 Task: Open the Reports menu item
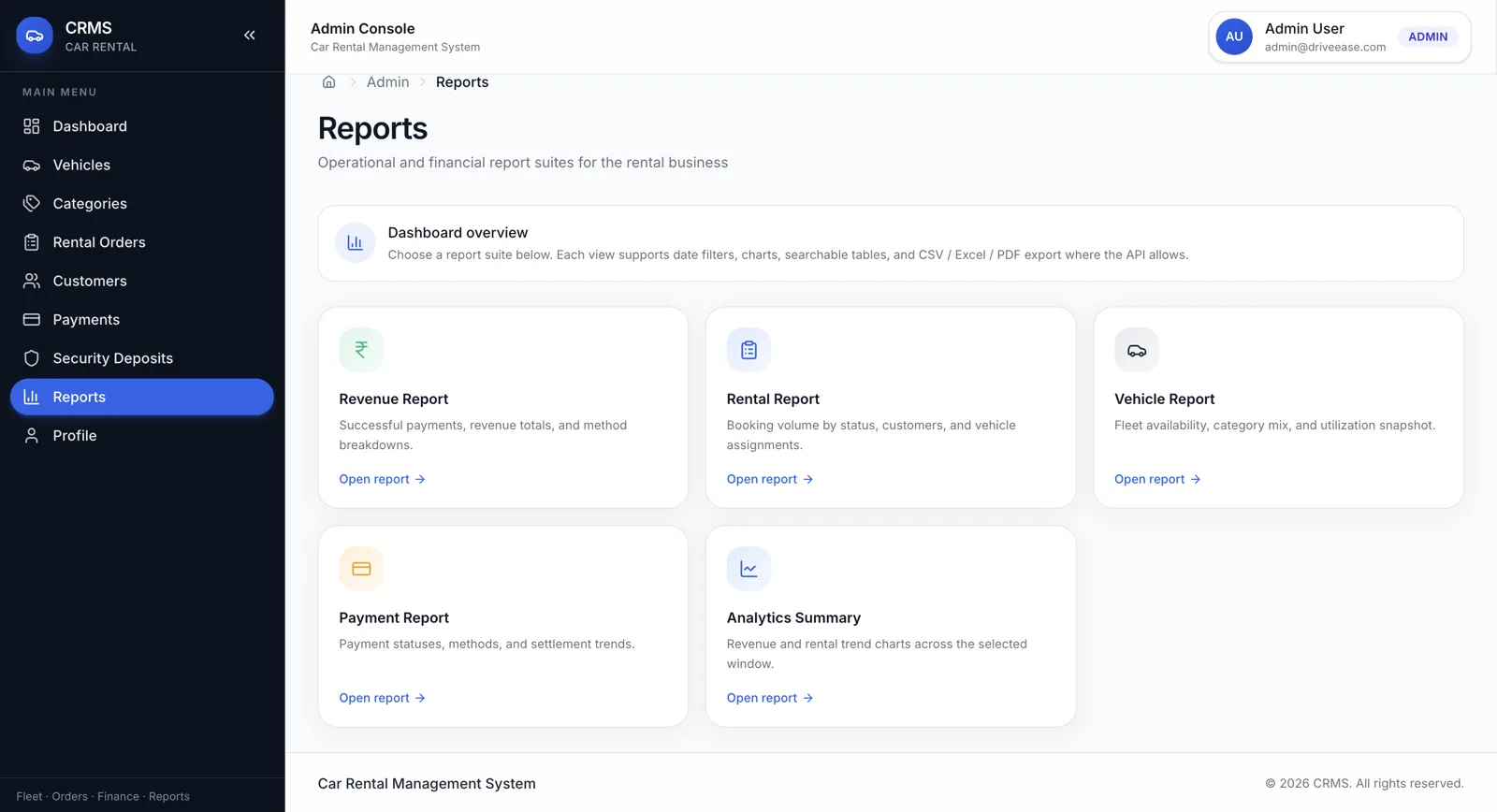pos(142,397)
